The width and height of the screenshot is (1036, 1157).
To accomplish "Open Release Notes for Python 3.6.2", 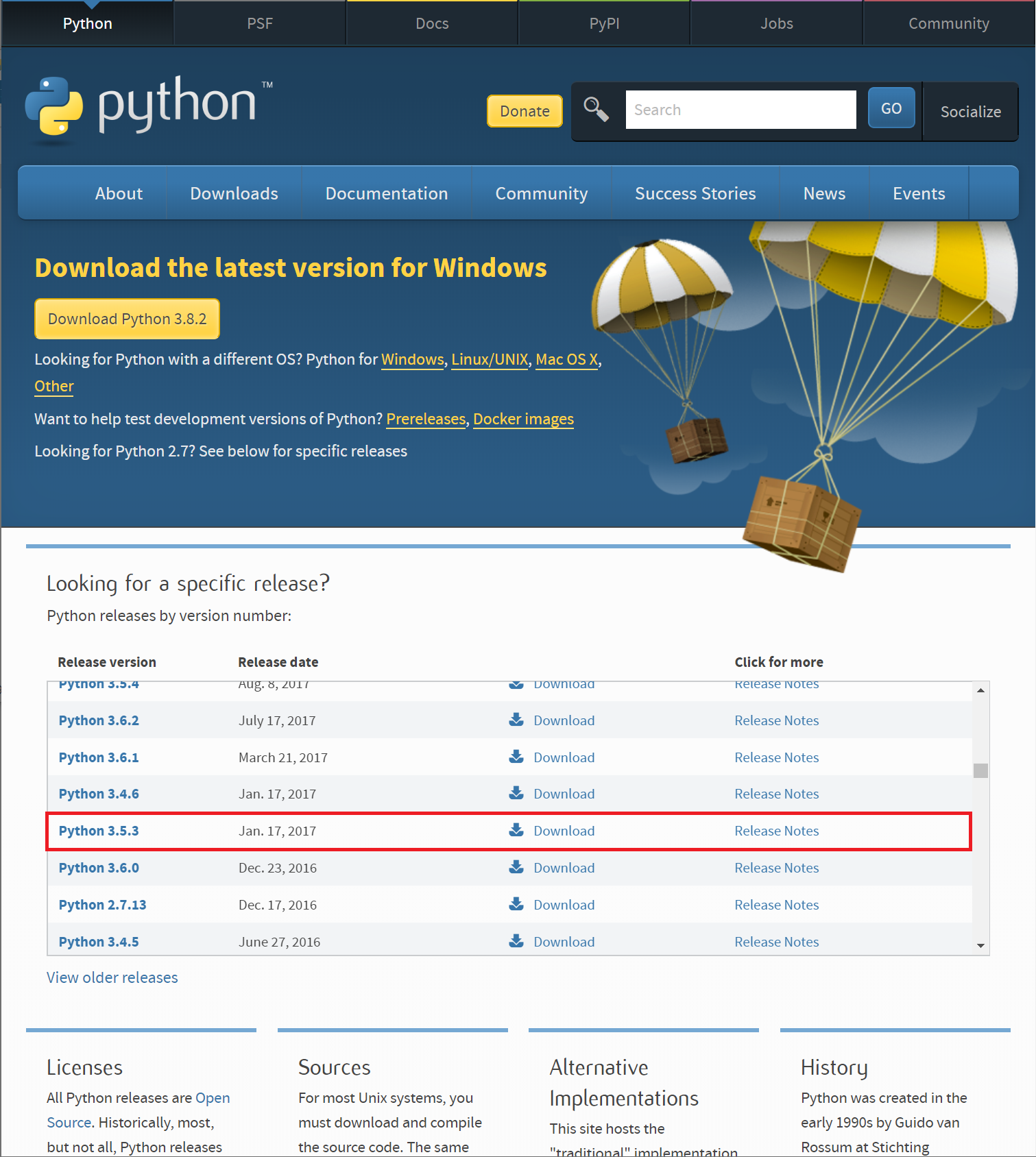I will pyautogui.click(x=777, y=720).
